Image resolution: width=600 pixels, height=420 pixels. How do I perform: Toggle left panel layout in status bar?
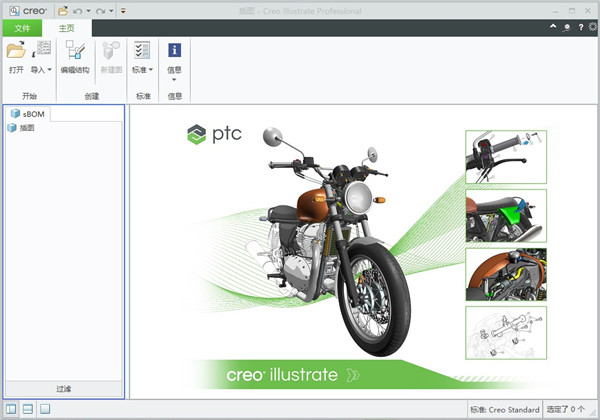coord(11,409)
